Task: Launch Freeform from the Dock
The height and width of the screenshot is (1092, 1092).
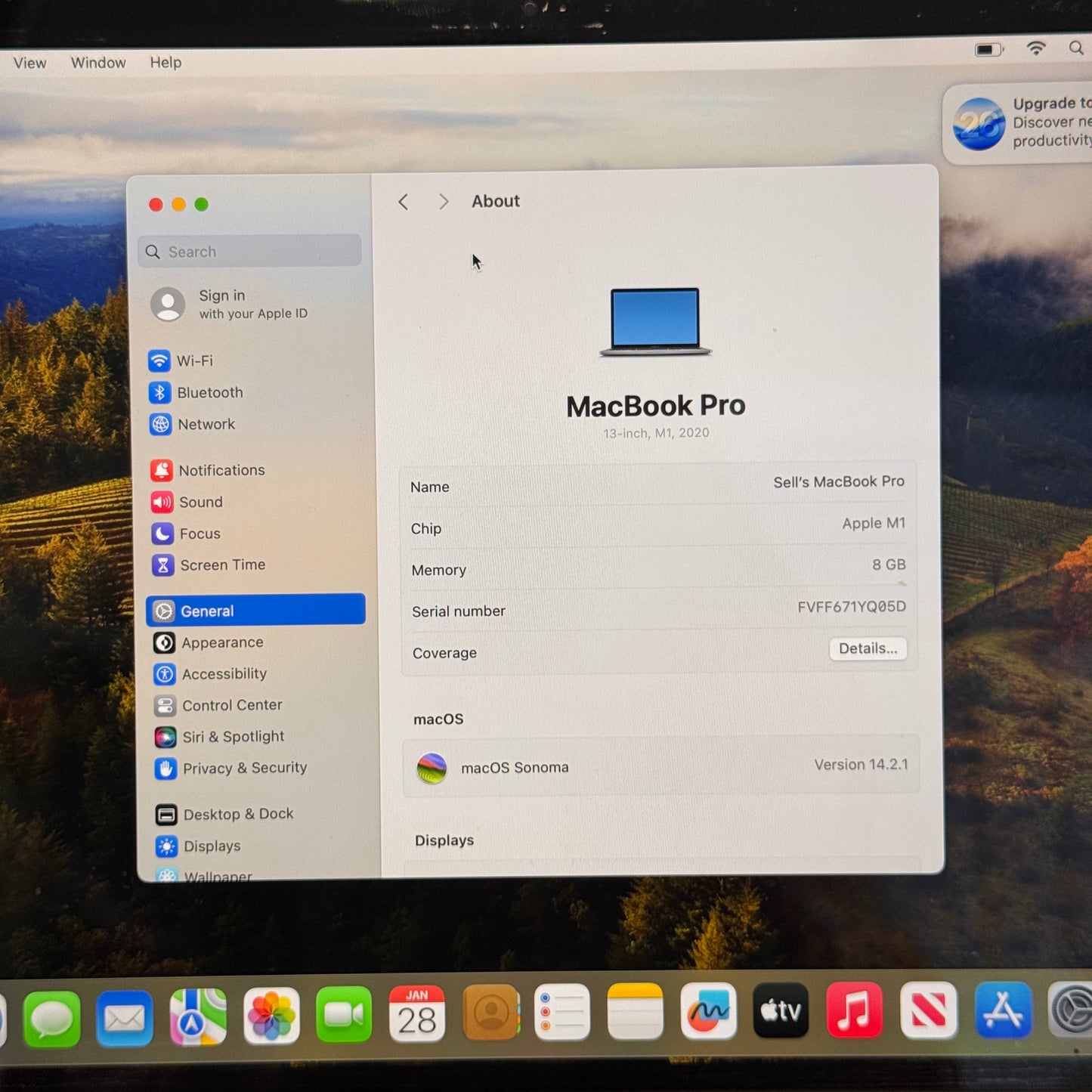Action: click(x=708, y=1010)
